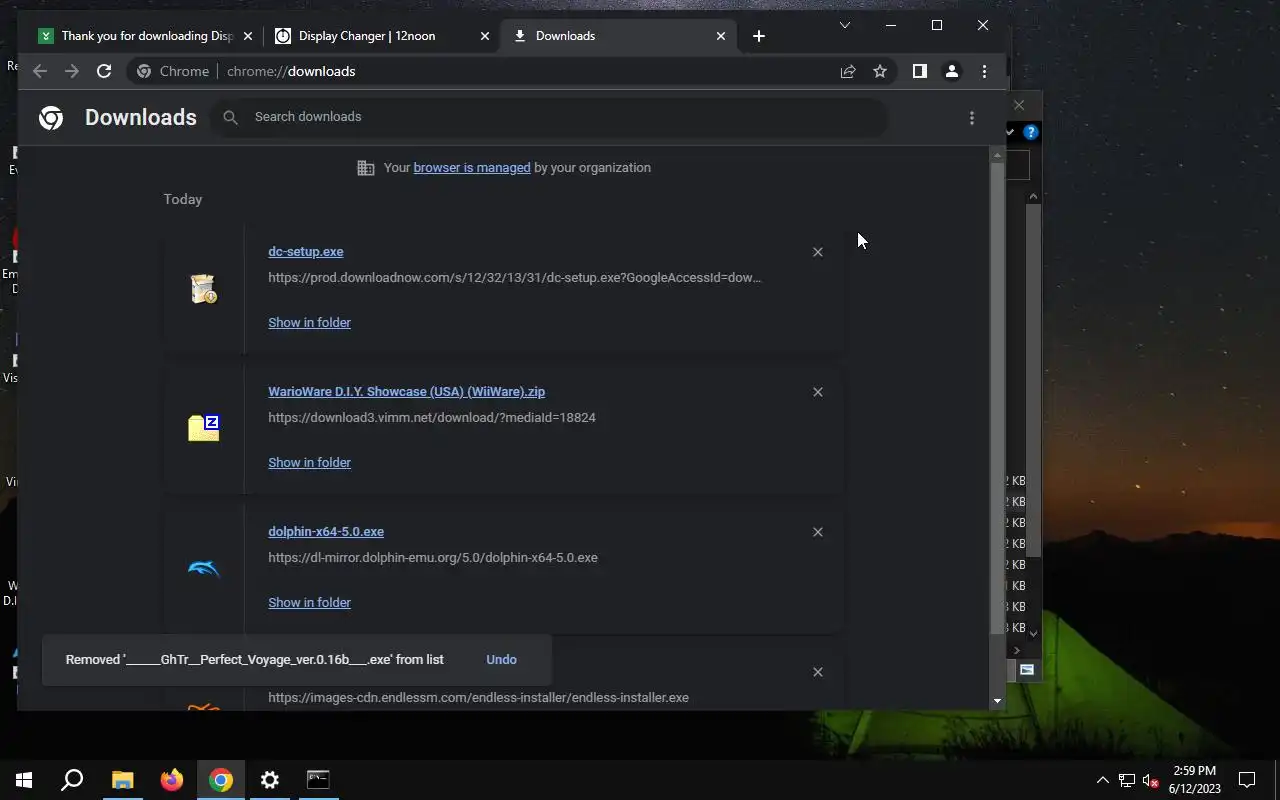The height and width of the screenshot is (800, 1280).
Task: Undo removing the file from list
Action: 501,660
